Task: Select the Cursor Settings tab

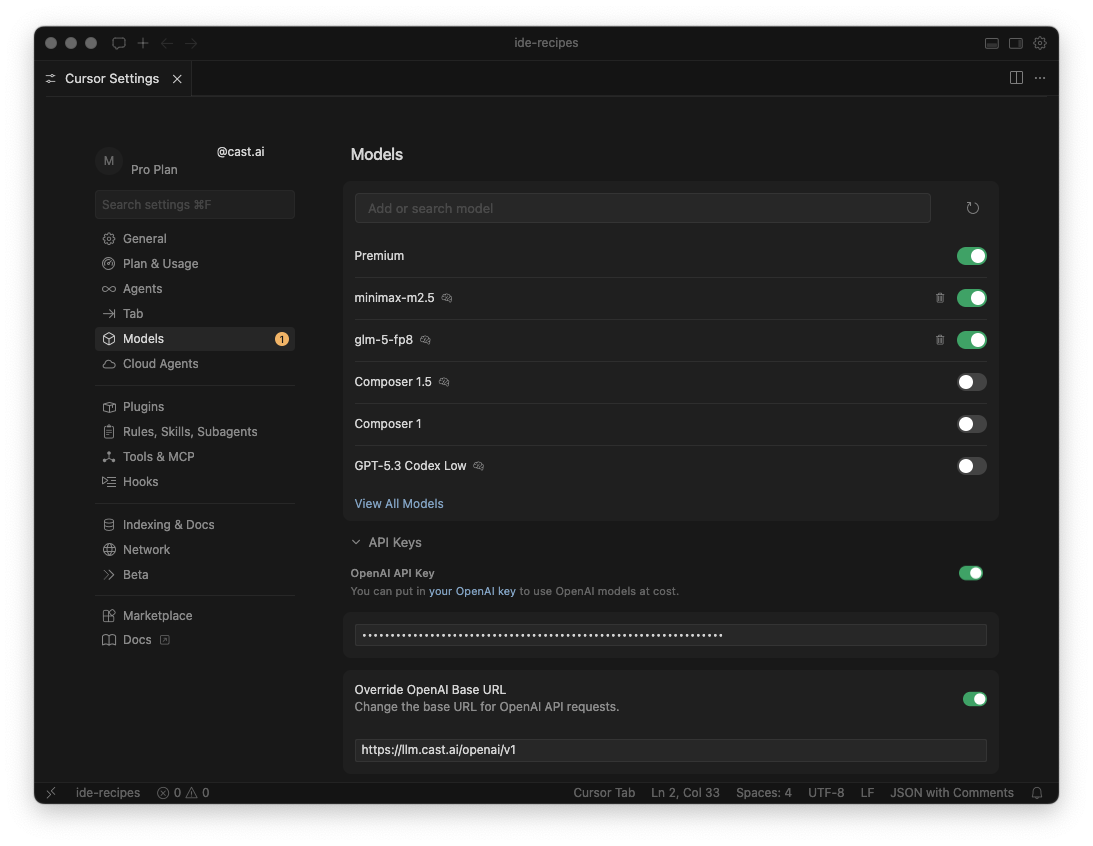Action: 112,79
